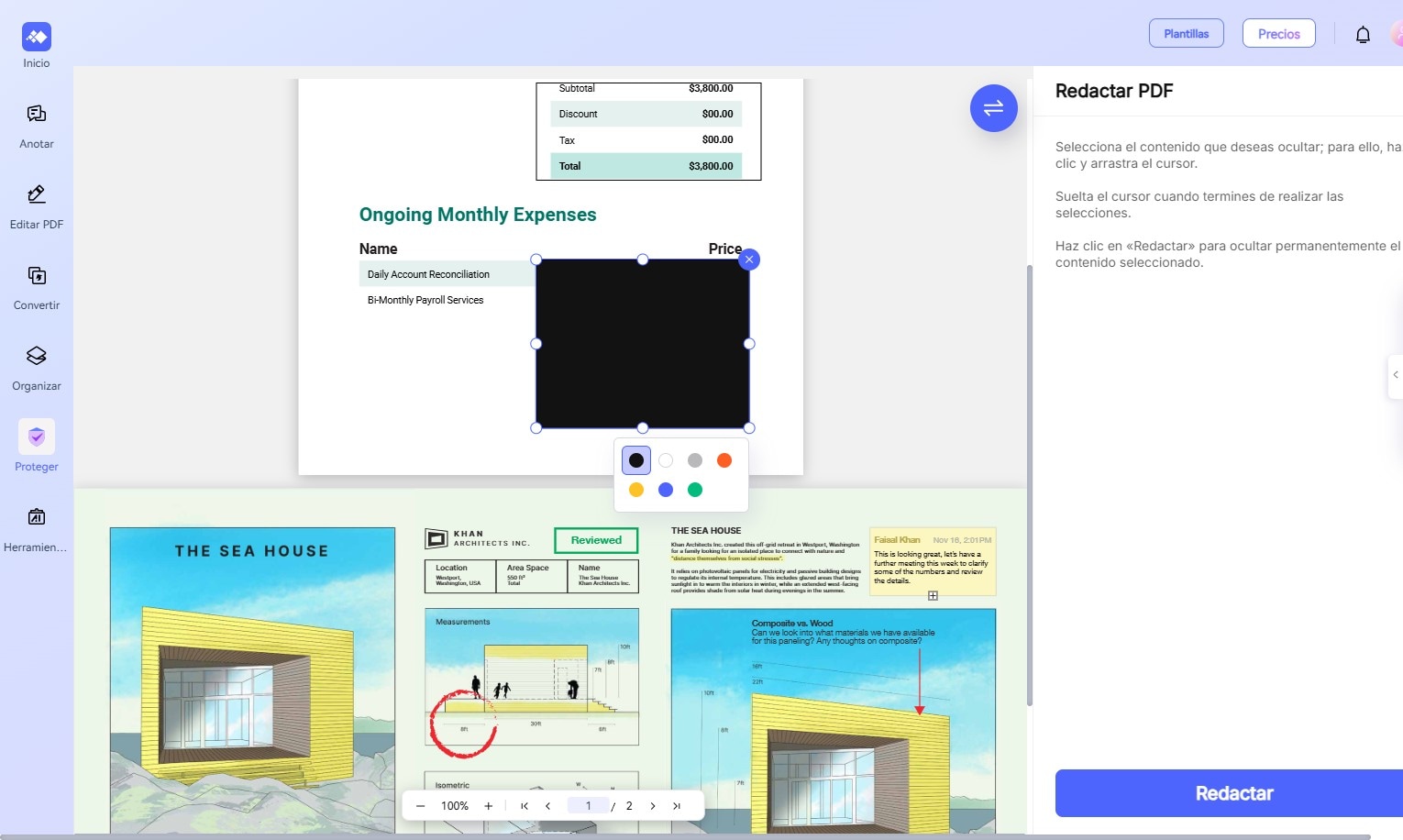Choose the white redaction color

pyautogui.click(x=666, y=460)
